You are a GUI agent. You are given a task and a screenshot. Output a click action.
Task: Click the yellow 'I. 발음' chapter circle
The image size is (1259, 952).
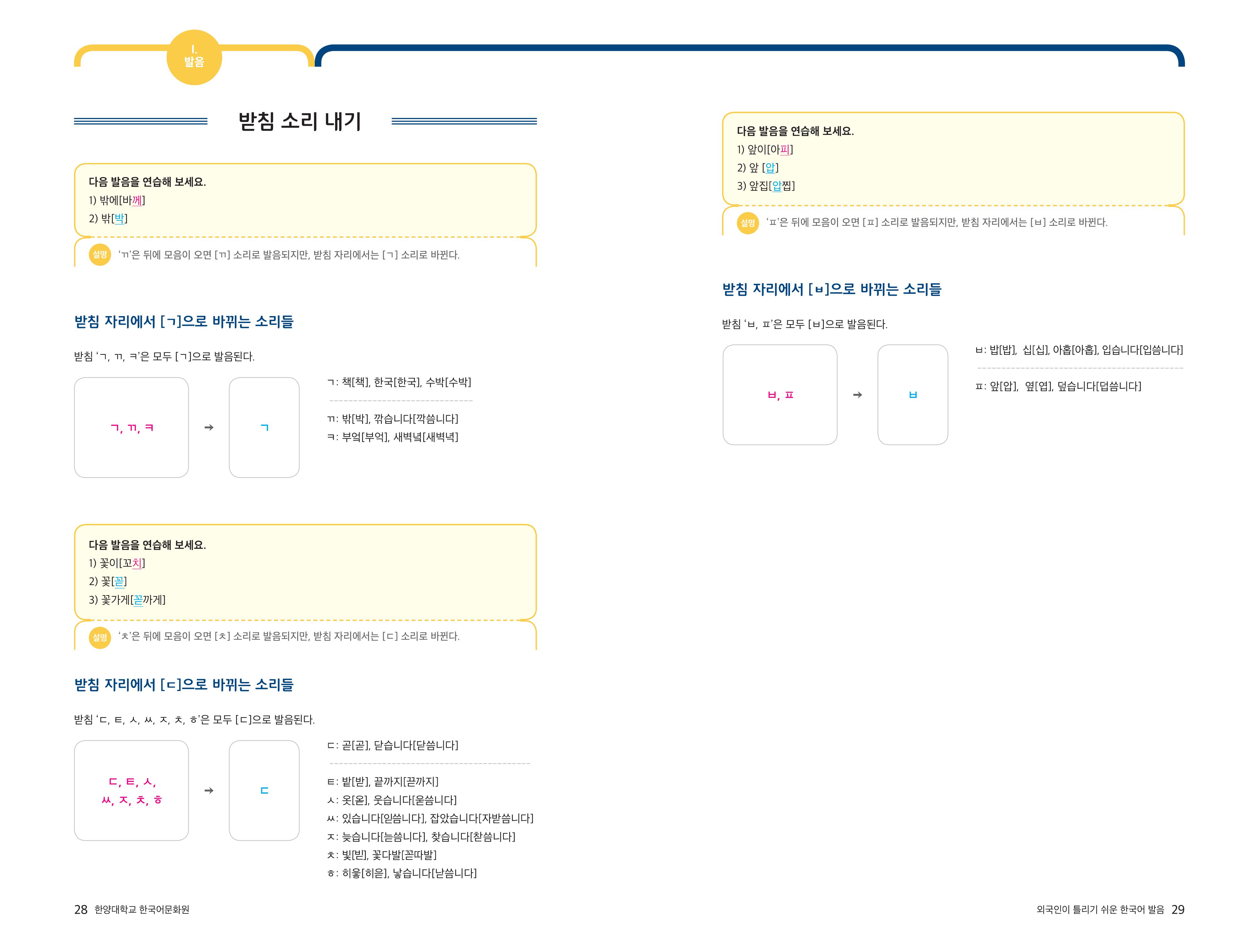coord(194,57)
